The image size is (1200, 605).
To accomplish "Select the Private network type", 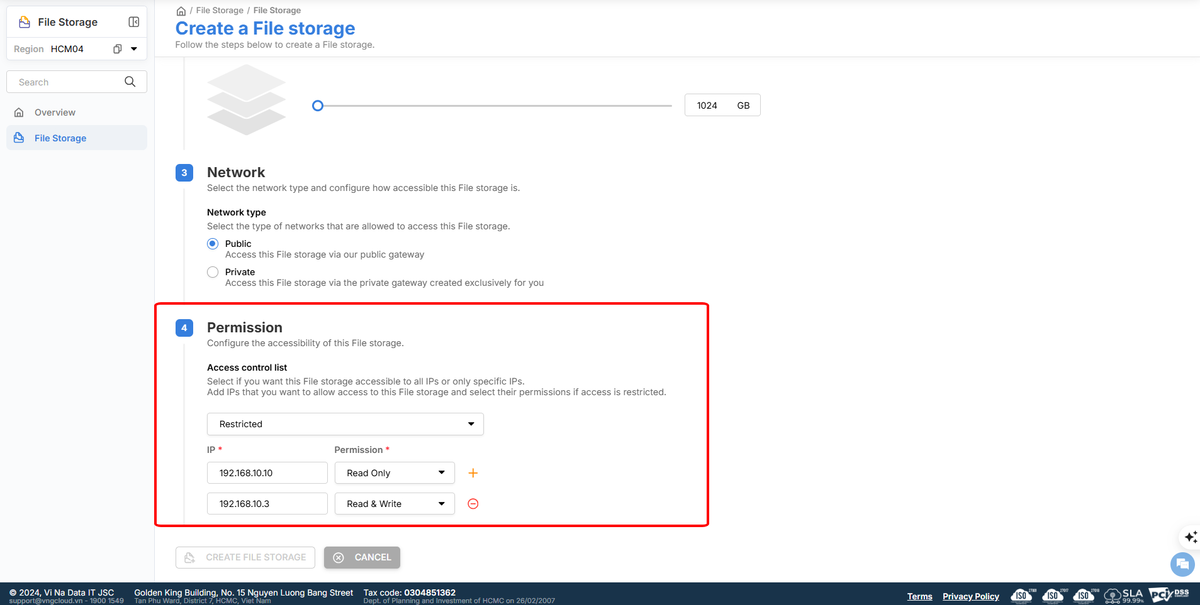I will [212, 272].
